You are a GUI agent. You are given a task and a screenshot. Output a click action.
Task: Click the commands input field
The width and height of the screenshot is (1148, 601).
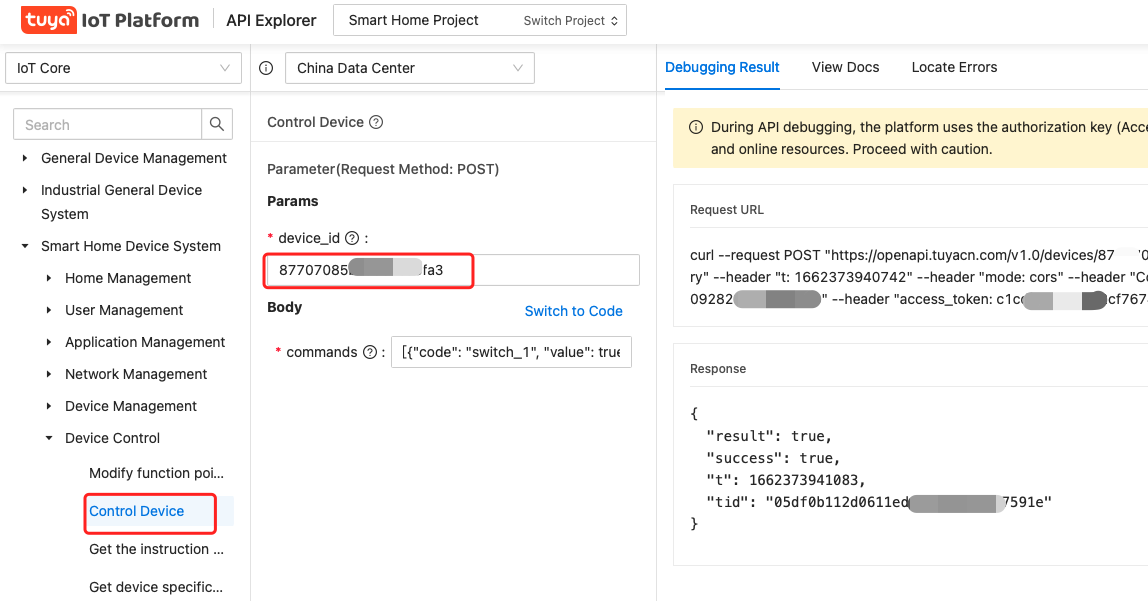511,352
